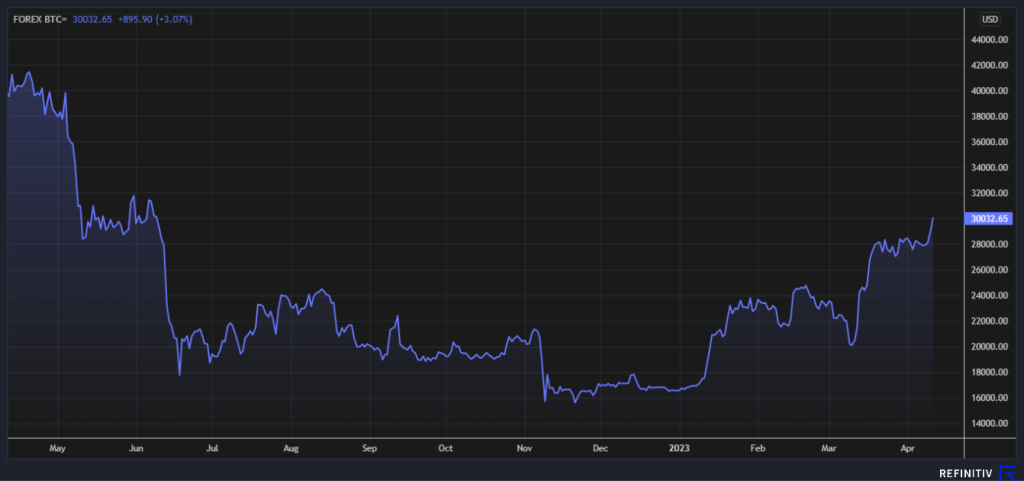
Task: Click the Nov label on time axis
Action: pos(525,449)
